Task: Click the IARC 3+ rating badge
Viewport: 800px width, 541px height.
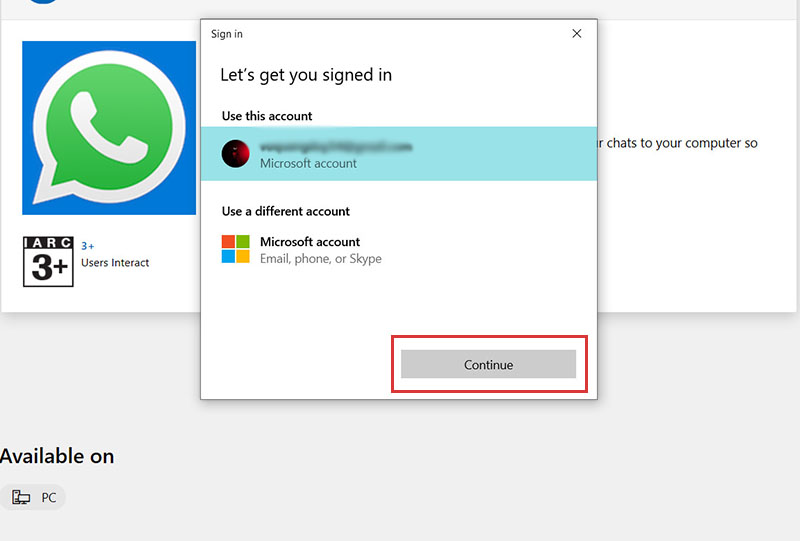Action: pyautogui.click(x=48, y=261)
